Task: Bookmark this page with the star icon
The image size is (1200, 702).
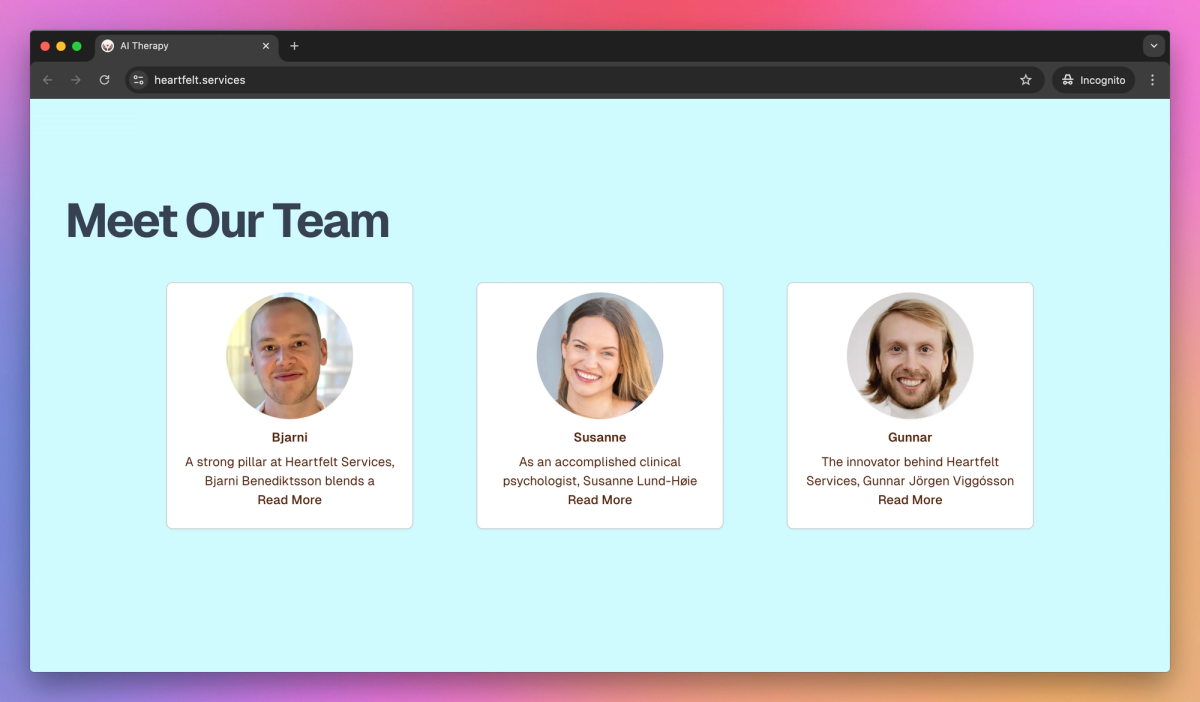Action: (1026, 80)
